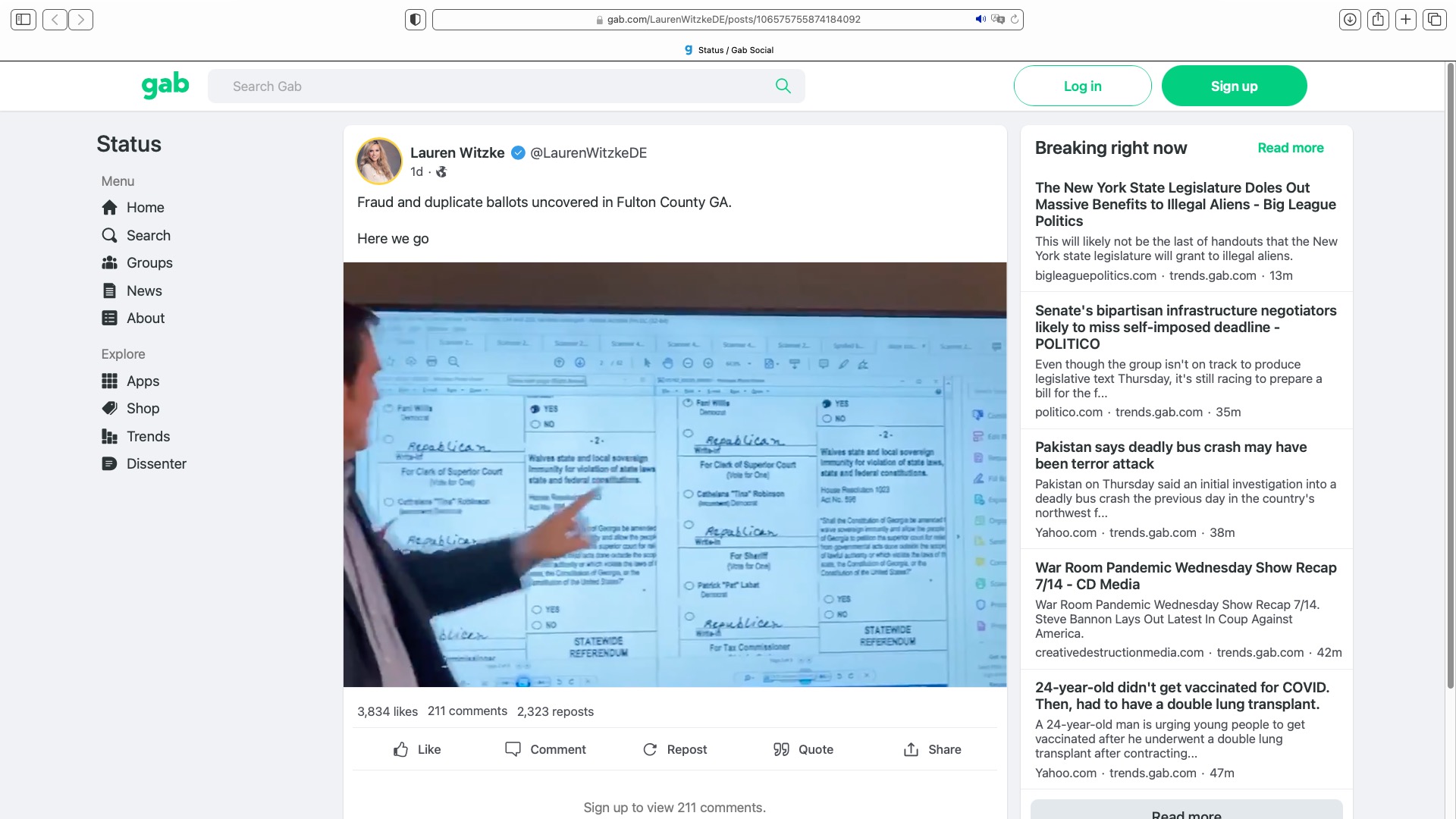The width and height of the screenshot is (1456, 819).
Task: Open the Shop section
Action: [143, 408]
